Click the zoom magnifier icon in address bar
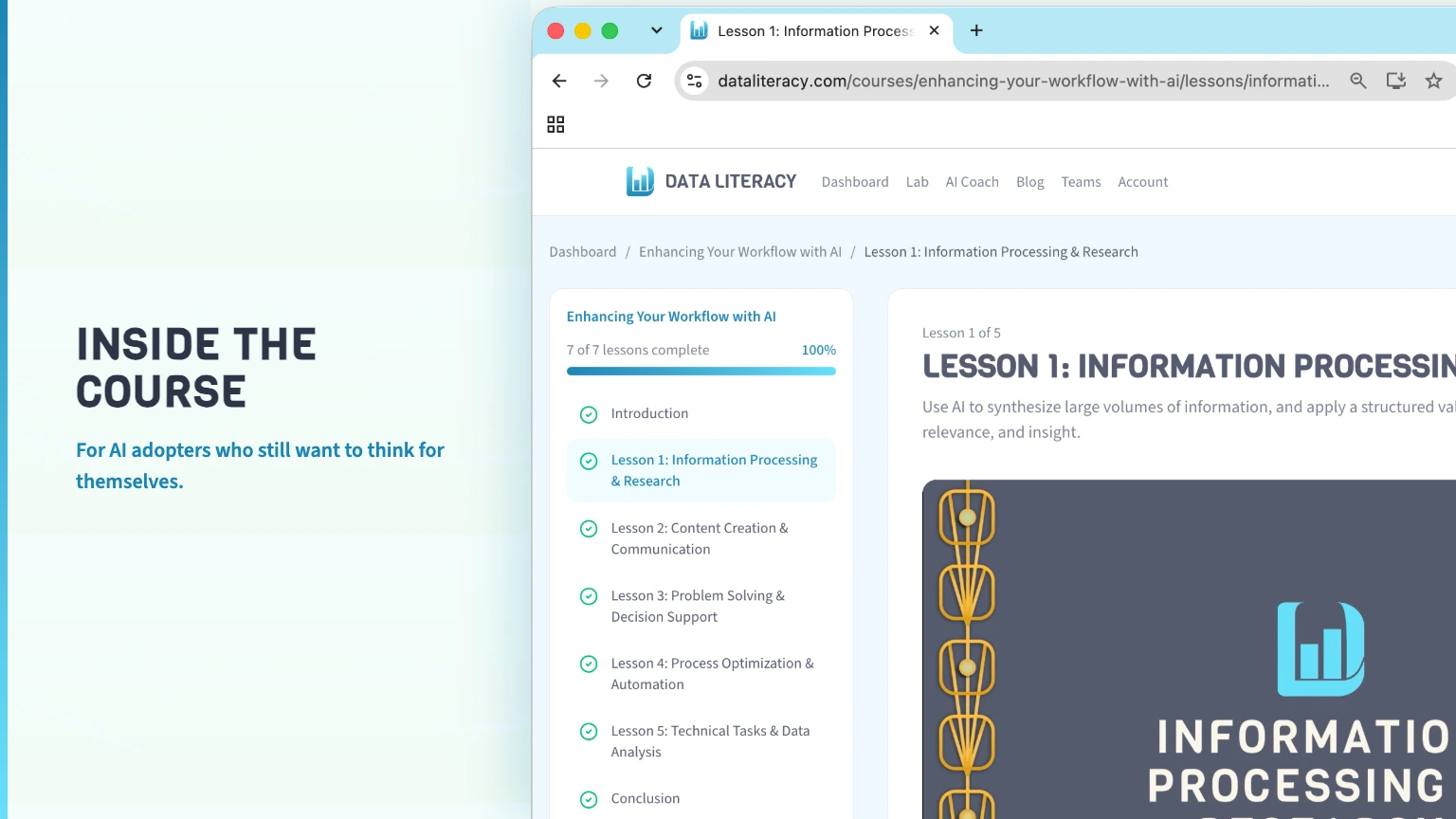 [x=1358, y=81]
